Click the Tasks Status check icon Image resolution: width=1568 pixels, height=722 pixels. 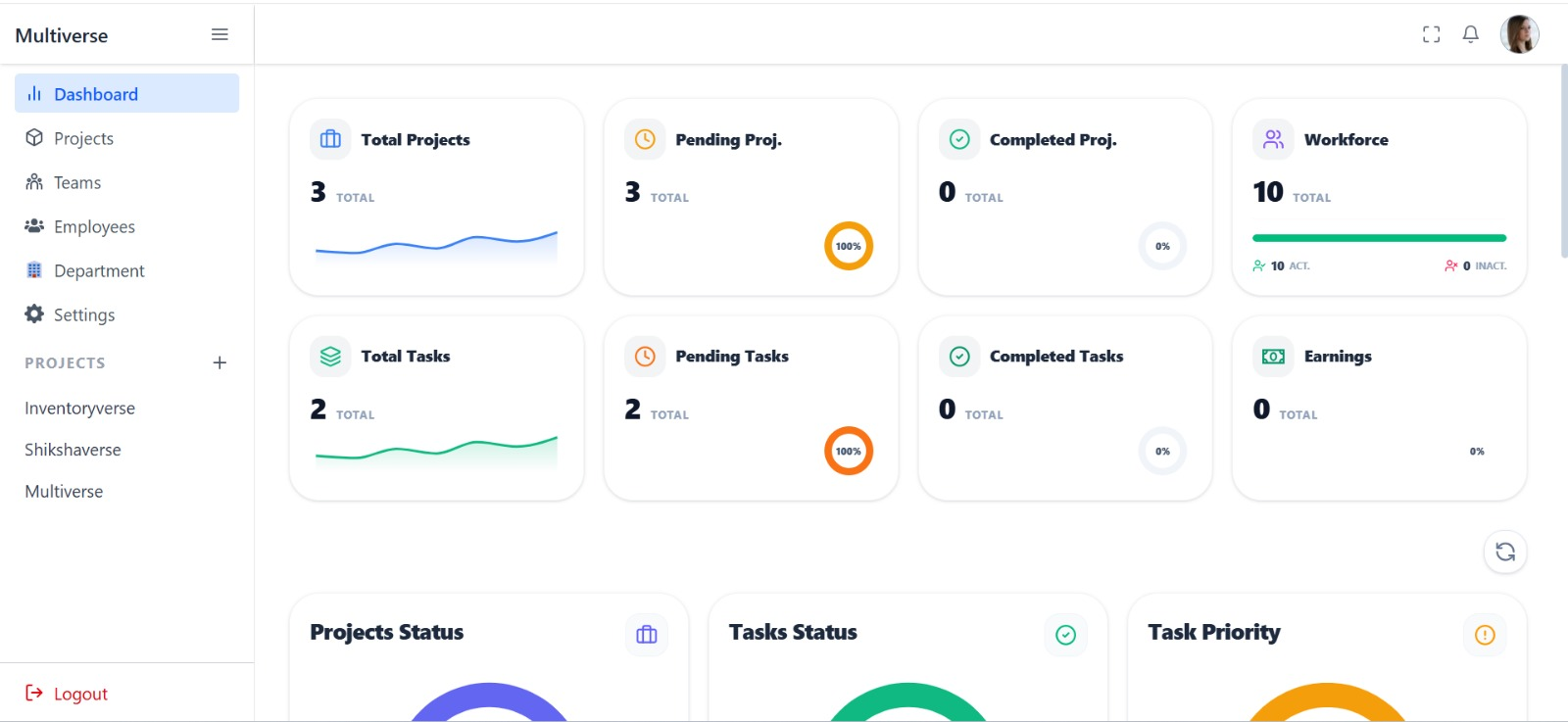click(x=1065, y=635)
